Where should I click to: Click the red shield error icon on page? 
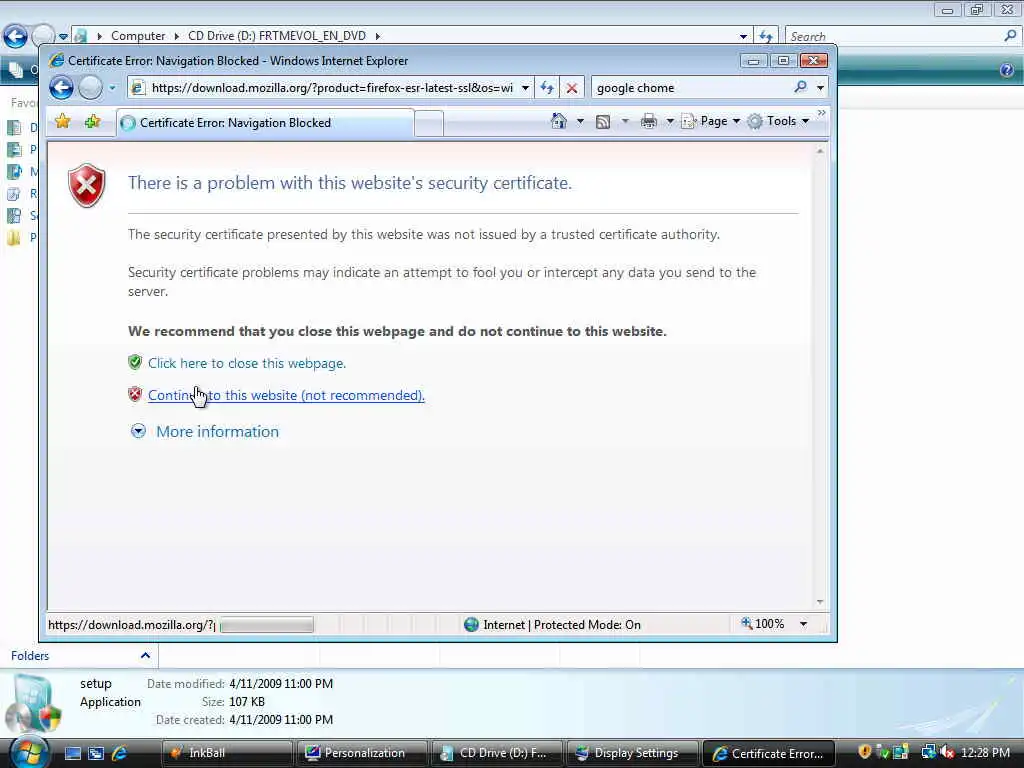[86, 185]
